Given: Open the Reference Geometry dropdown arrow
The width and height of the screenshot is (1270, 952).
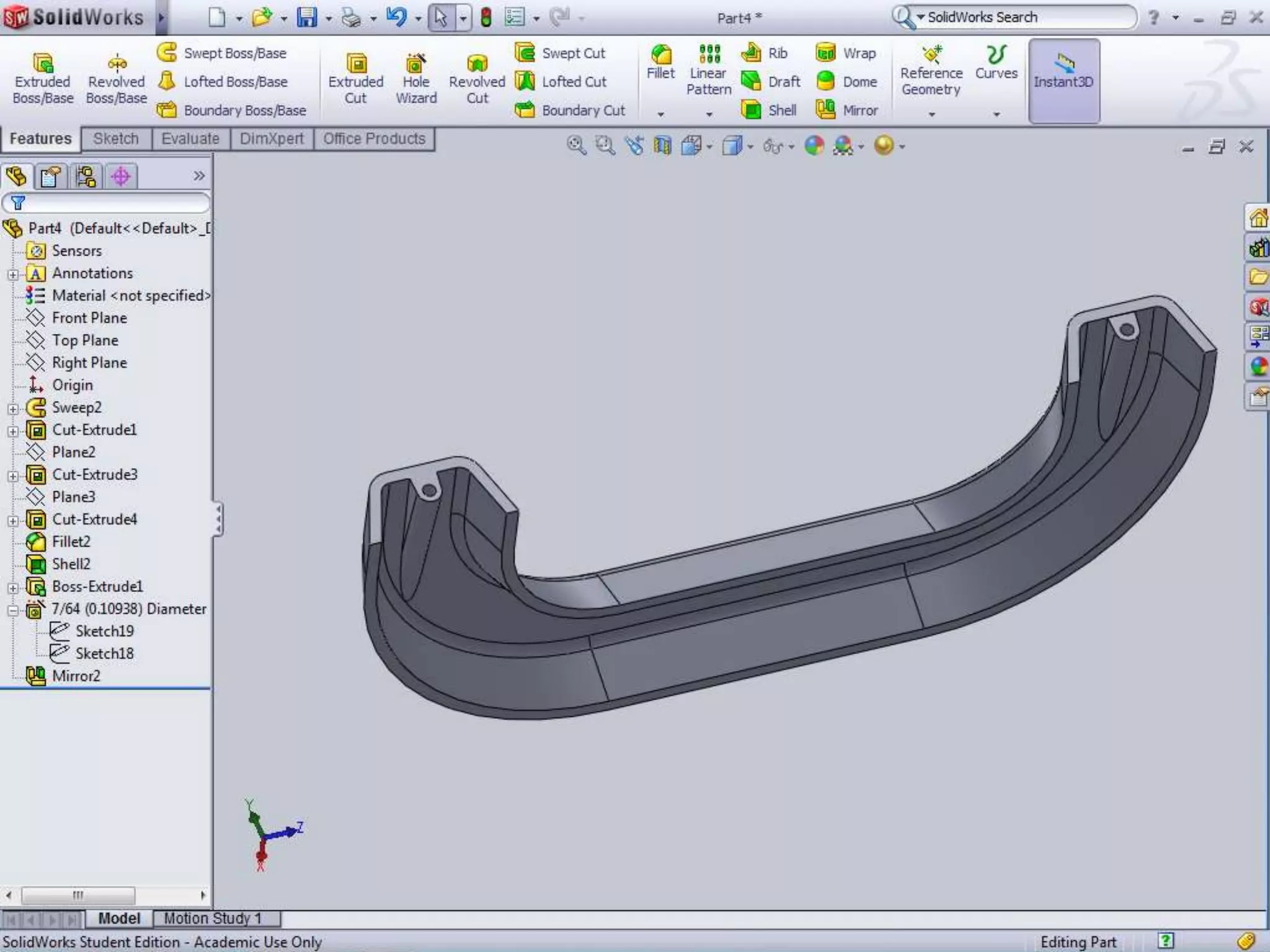Looking at the screenshot, I should (x=931, y=114).
